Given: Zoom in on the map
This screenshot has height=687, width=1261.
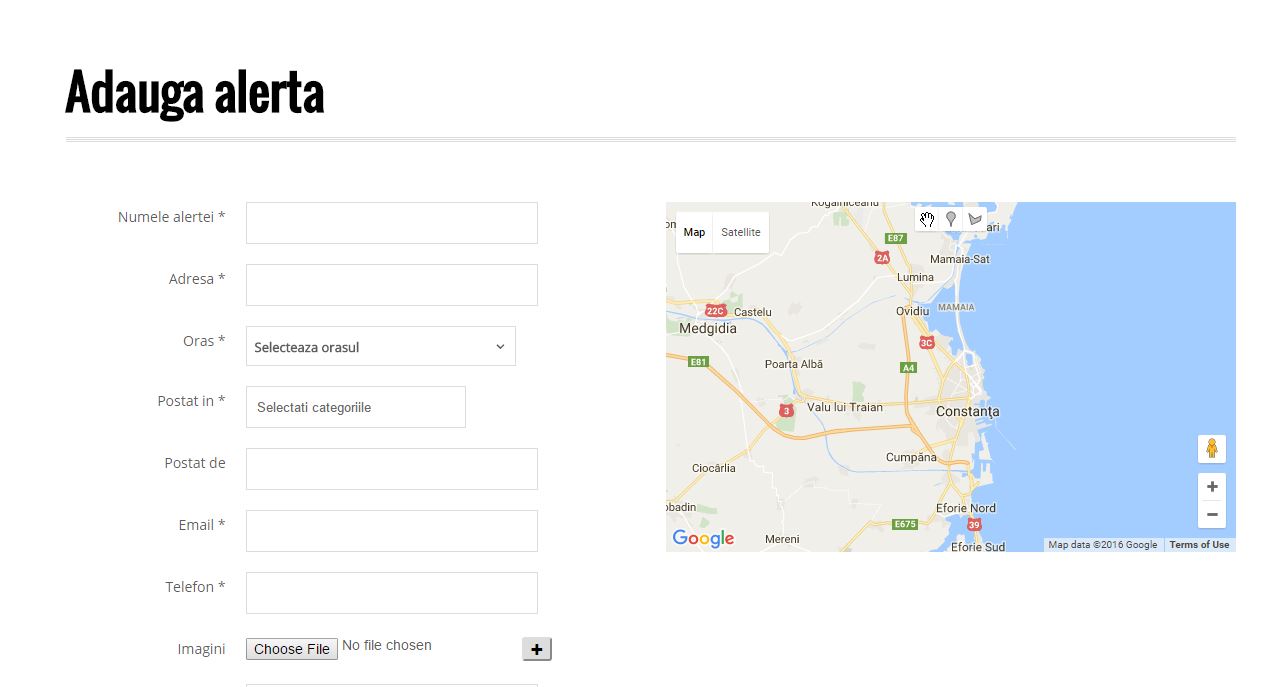Looking at the screenshot, I should click(1212, 487).
